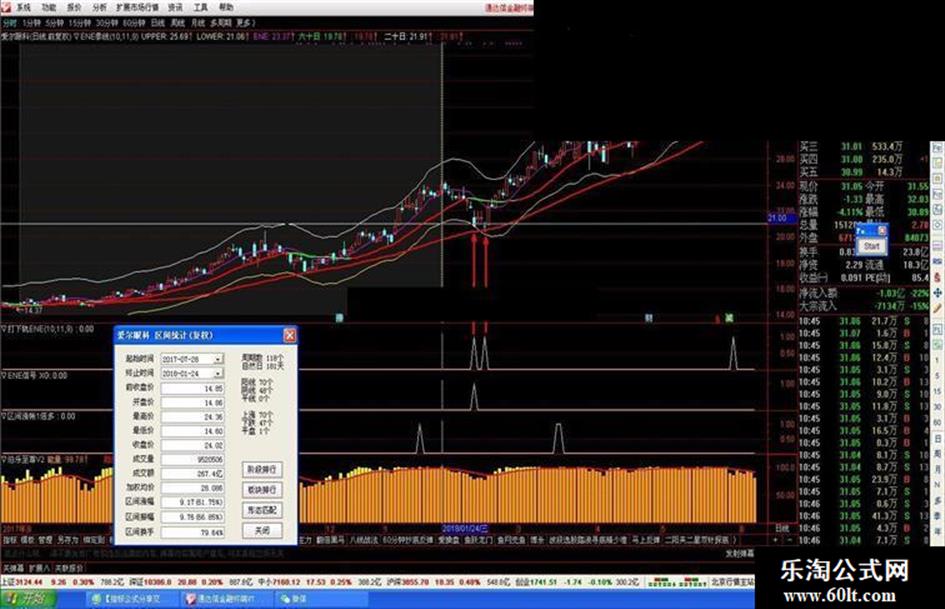
Task: Click the 2018/01/24 date marker on time axis
Action: coord(465,529)
